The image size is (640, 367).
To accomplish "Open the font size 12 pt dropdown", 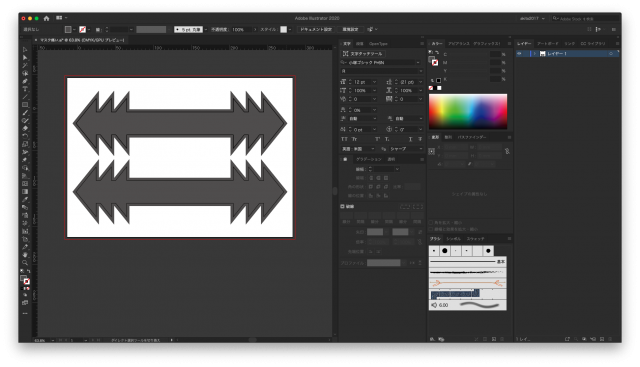I will pos(374,82).
